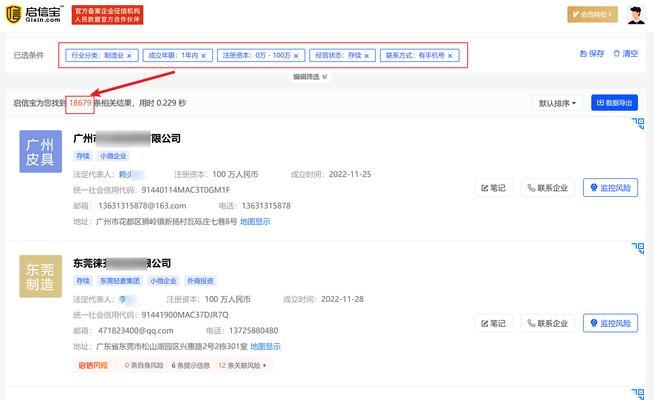Viewport: 654px width, 400px height.
Task: Click the 18679 results count
Action: (80, 103)
